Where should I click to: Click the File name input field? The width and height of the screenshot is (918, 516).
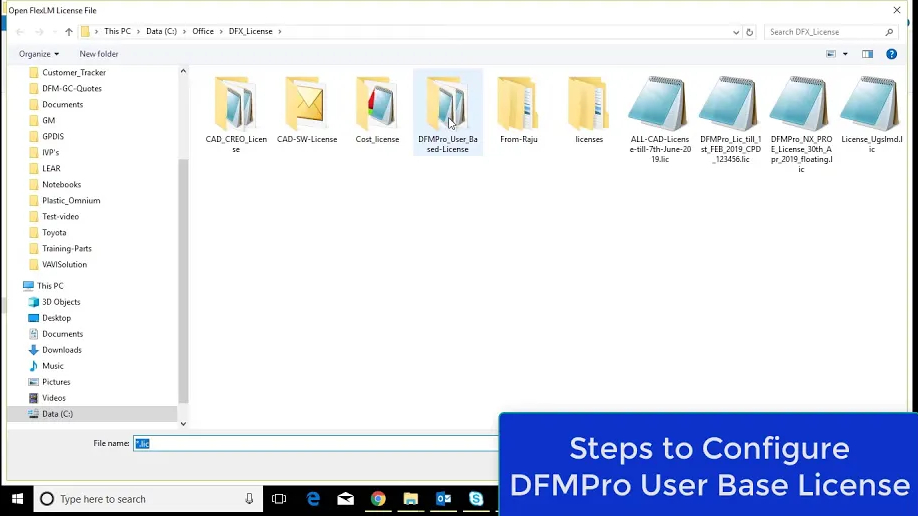point(316,443)
